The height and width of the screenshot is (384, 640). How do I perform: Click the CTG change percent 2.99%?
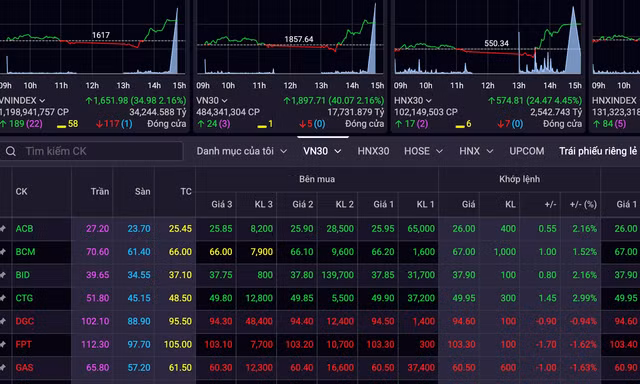tap(584, 298)
